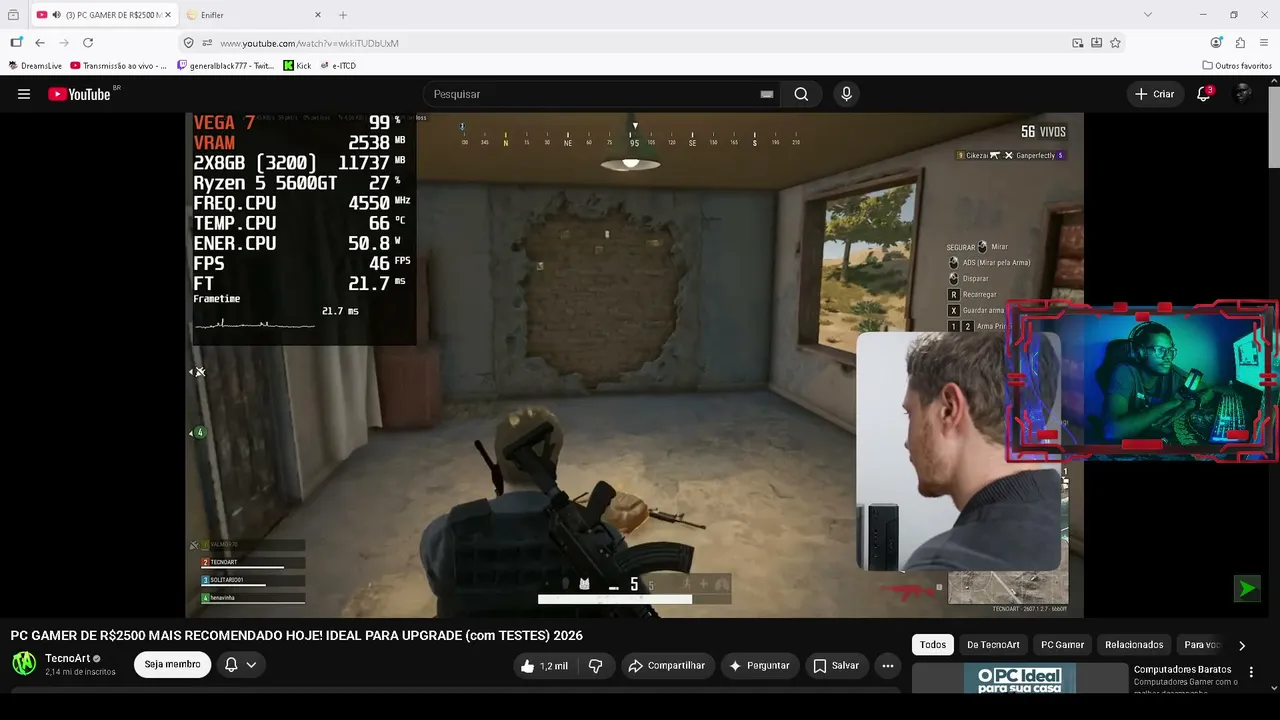Click the Compartilhar share button
The height and width of the screenshot is (720, 1280).
(x=667, y=665)
